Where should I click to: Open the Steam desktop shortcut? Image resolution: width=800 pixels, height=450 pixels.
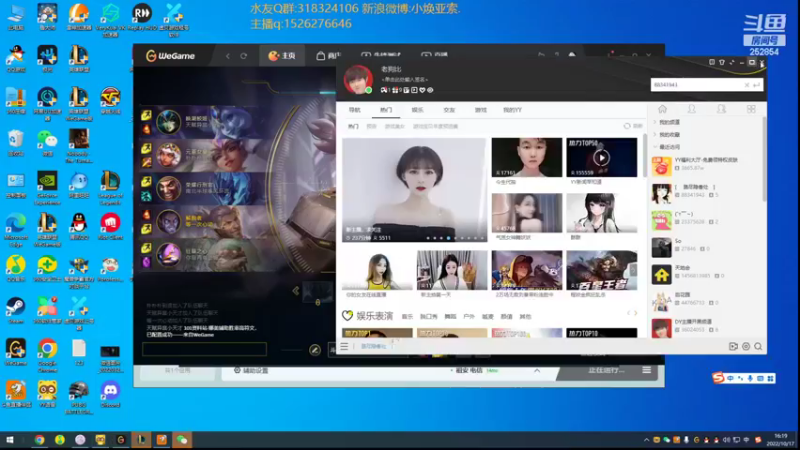(16, 311)
